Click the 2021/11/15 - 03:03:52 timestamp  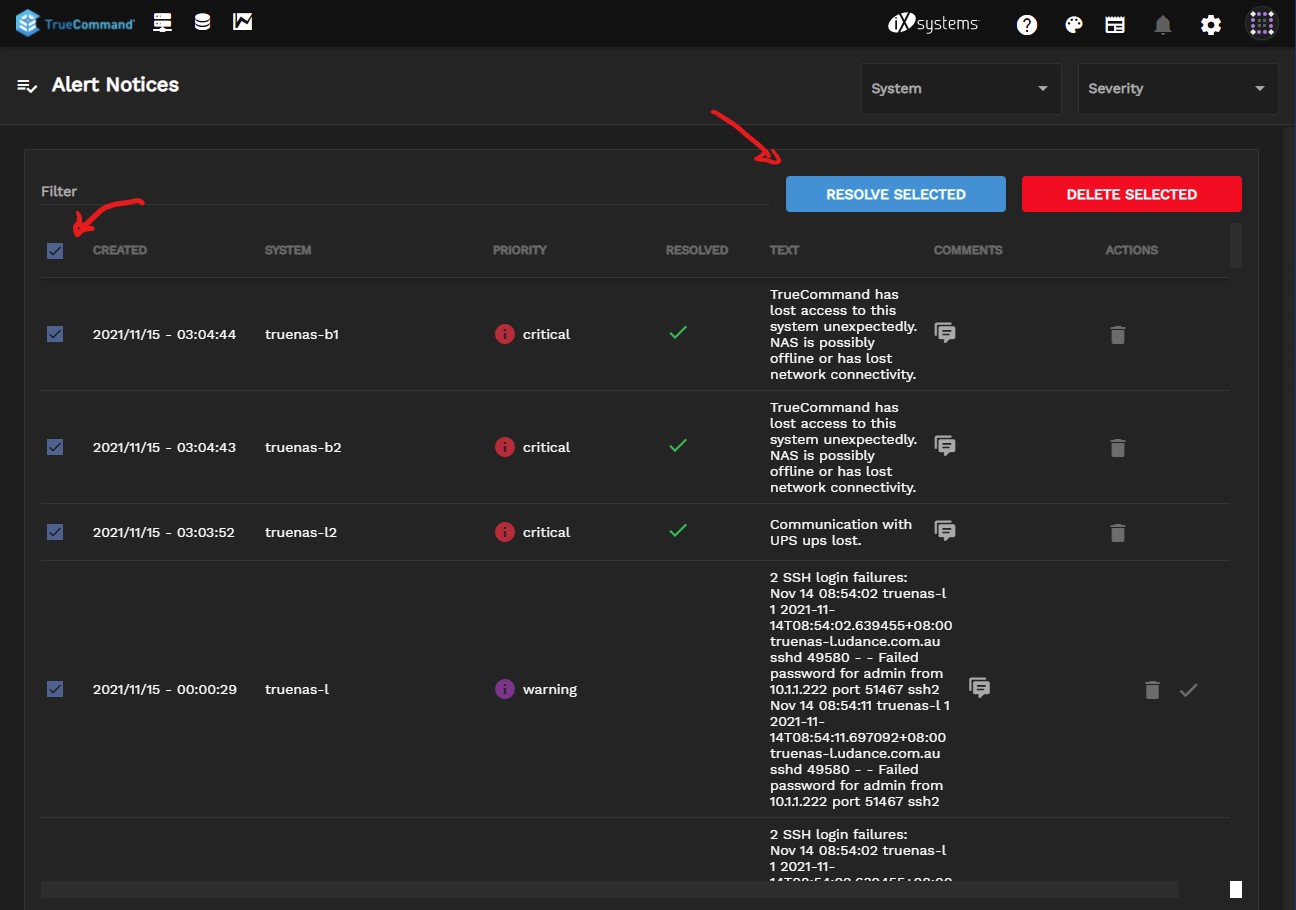(x=164, y=532)
